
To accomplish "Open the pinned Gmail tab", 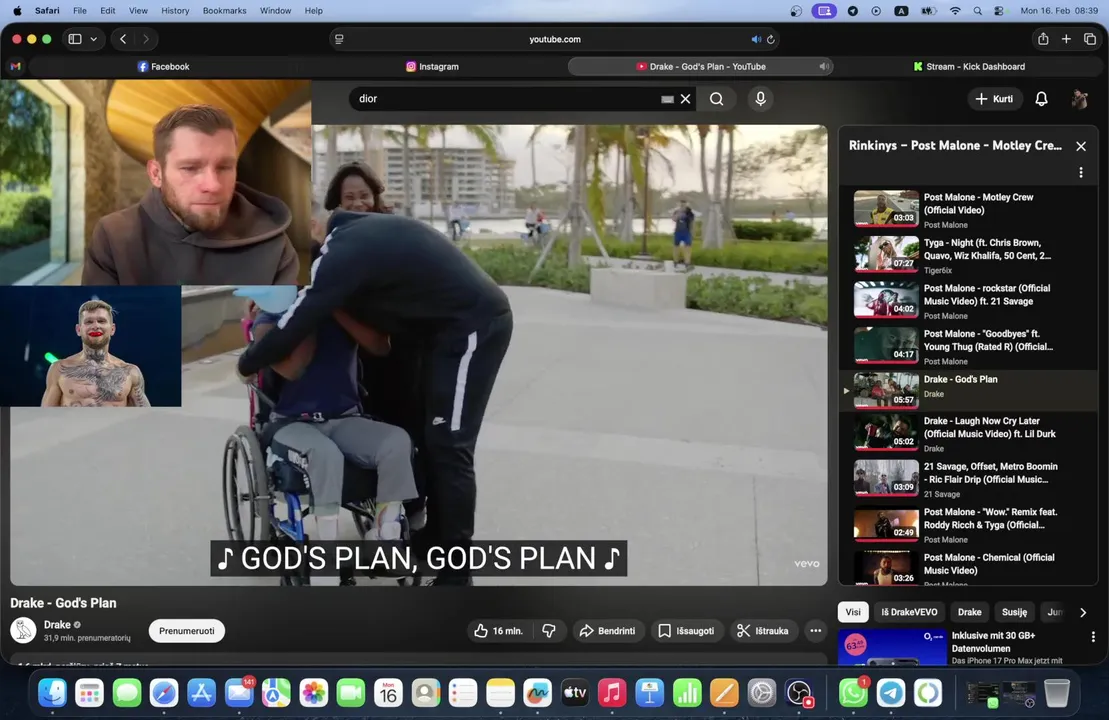I will (x=16, y=66).
